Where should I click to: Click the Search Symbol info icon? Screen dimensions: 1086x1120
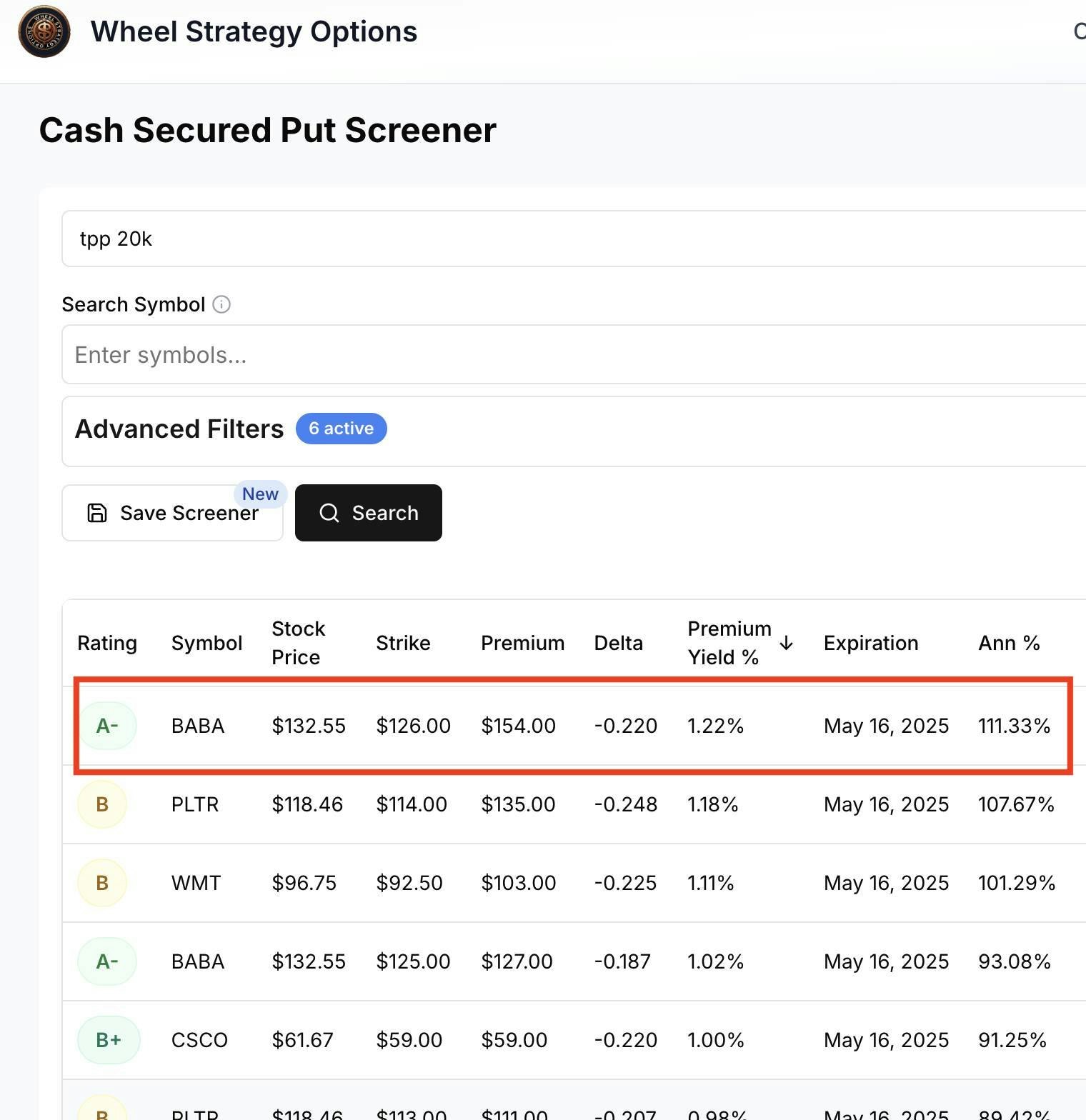(221, 305)
